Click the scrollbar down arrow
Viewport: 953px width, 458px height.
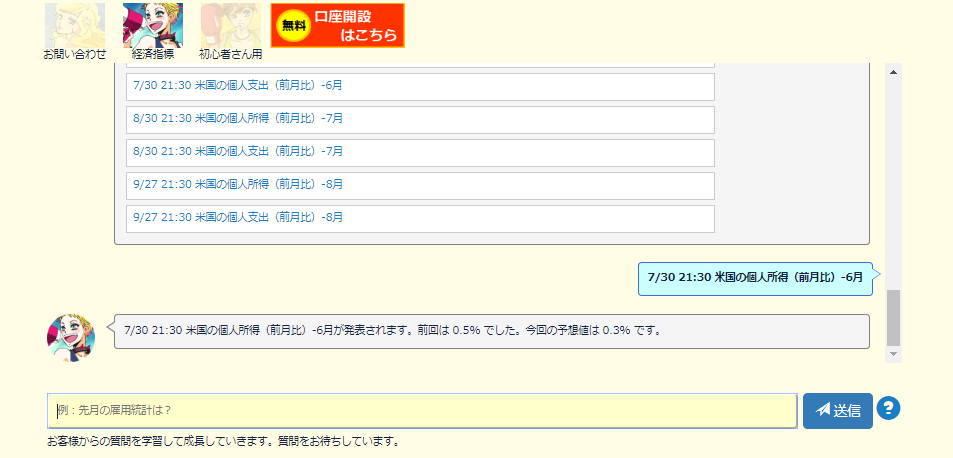pos(893,354)
